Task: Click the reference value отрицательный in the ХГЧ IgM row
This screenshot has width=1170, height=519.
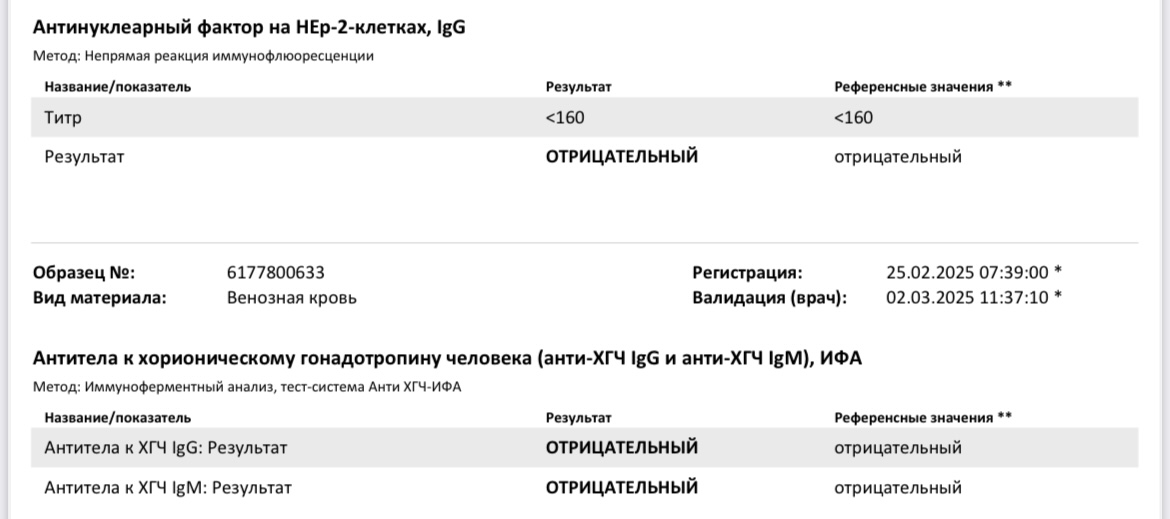Action: point(898,488)
